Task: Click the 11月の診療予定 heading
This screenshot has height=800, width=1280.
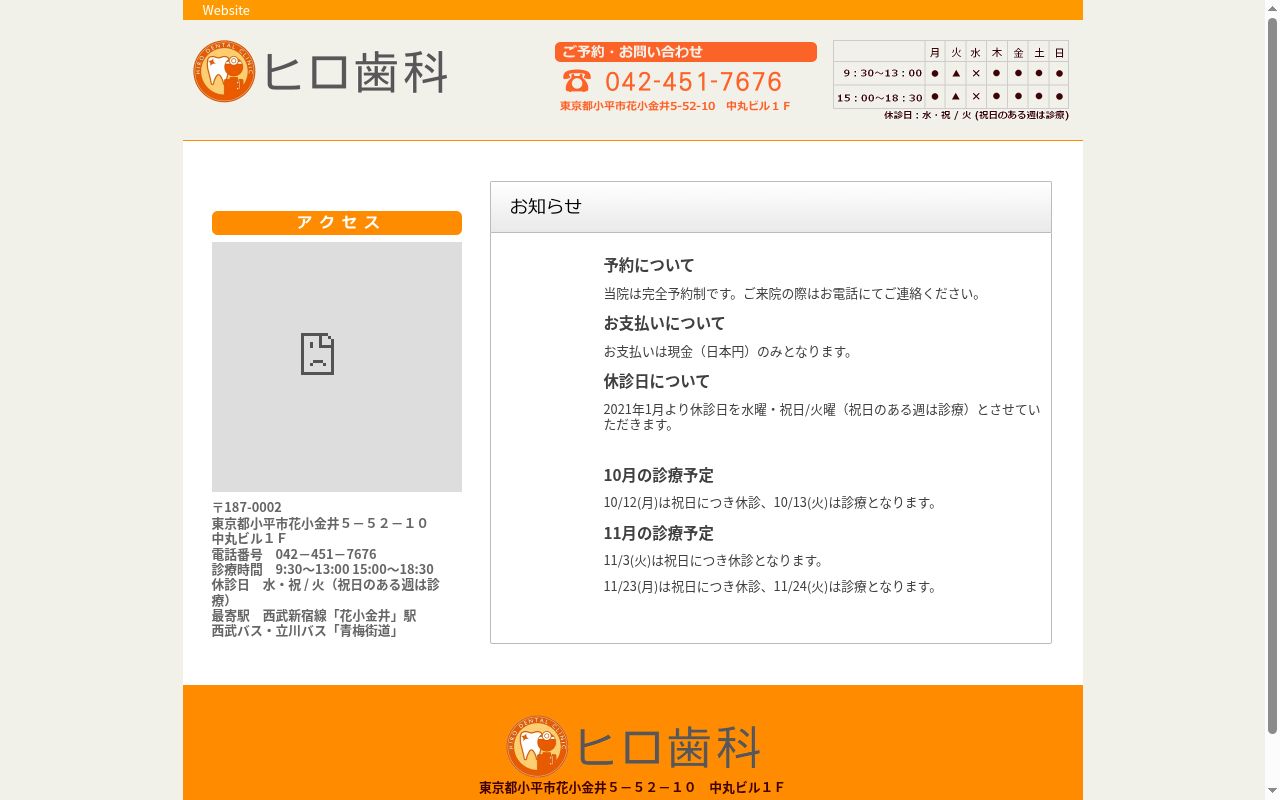Action: 658,534
